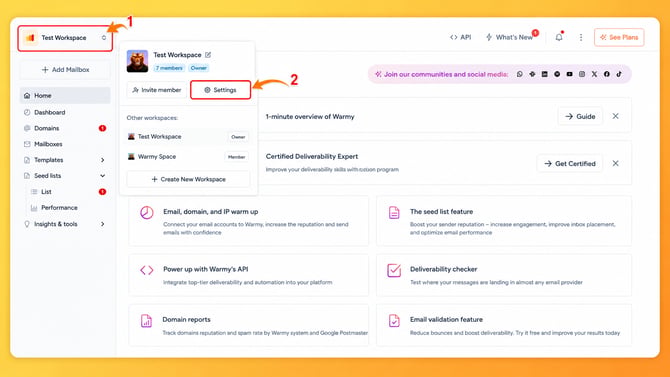Open the X (Twitter) social icon

coord(594,74)
